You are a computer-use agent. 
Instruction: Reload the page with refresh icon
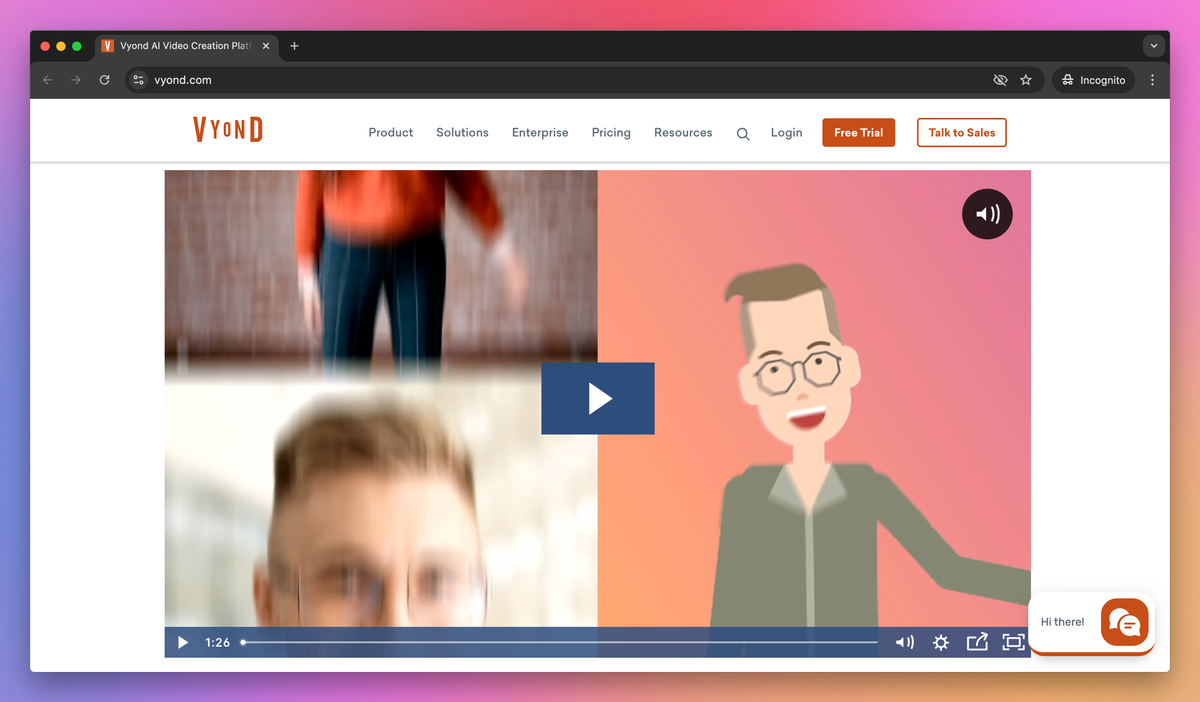tap(104, 80)
